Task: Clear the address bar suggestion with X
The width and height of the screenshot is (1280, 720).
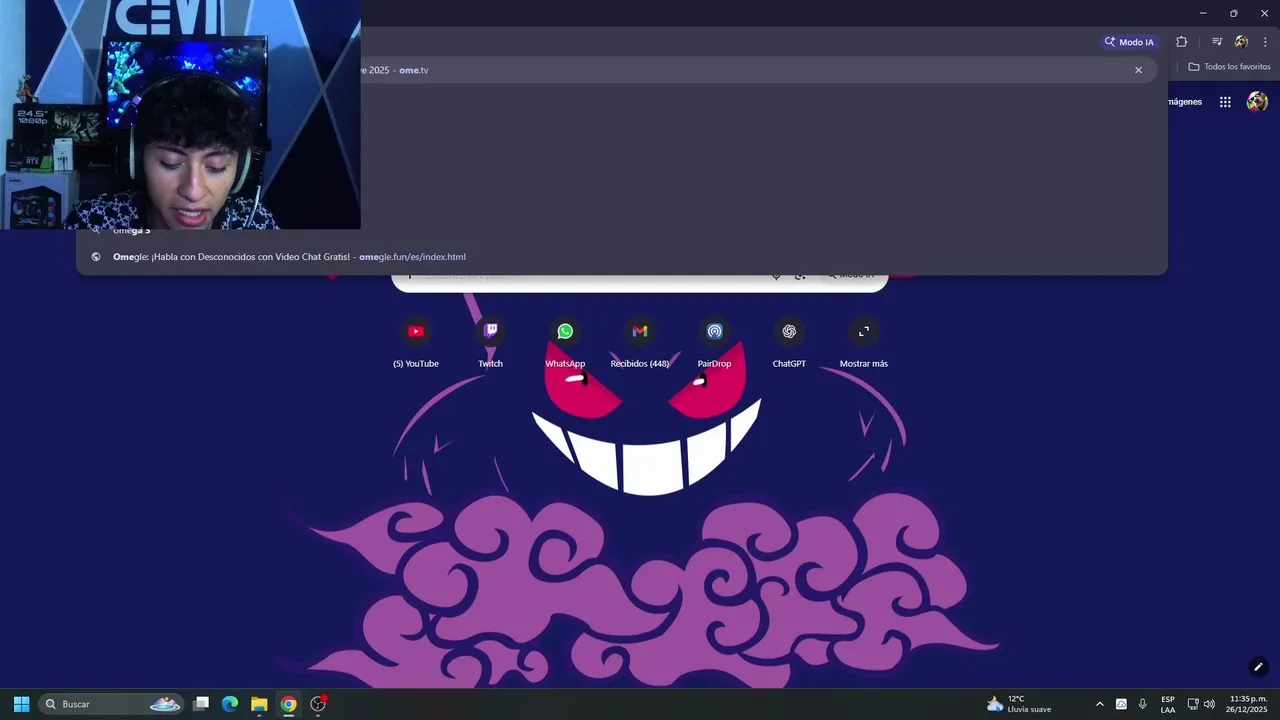Action: 1138,70
